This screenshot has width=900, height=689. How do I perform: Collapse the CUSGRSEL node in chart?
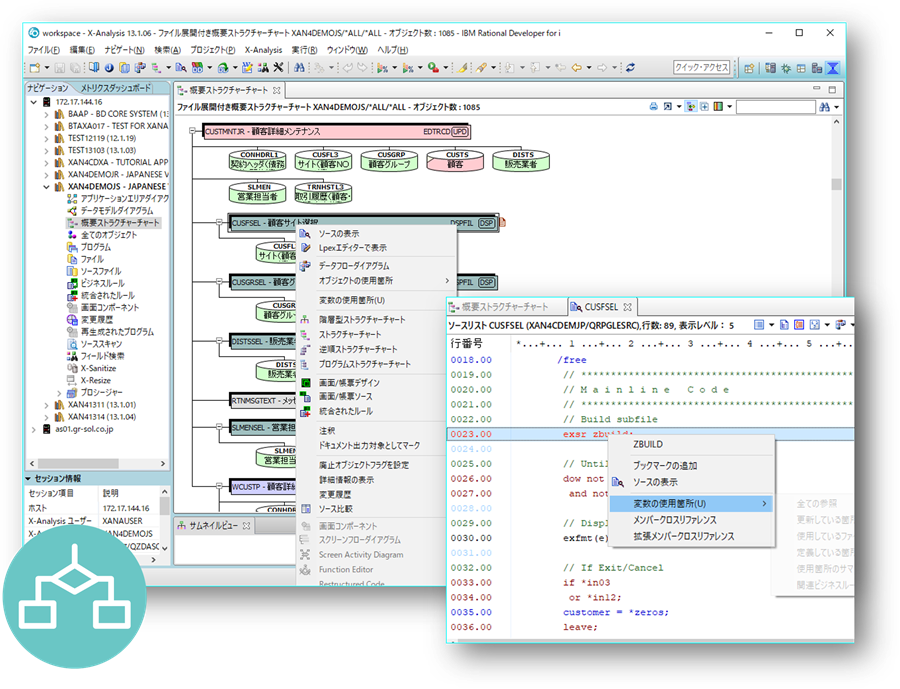(219, 281)
